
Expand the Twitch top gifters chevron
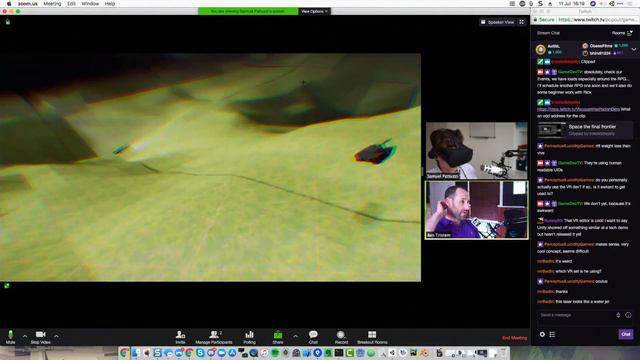pyautogui.click(x=634, y=49)
